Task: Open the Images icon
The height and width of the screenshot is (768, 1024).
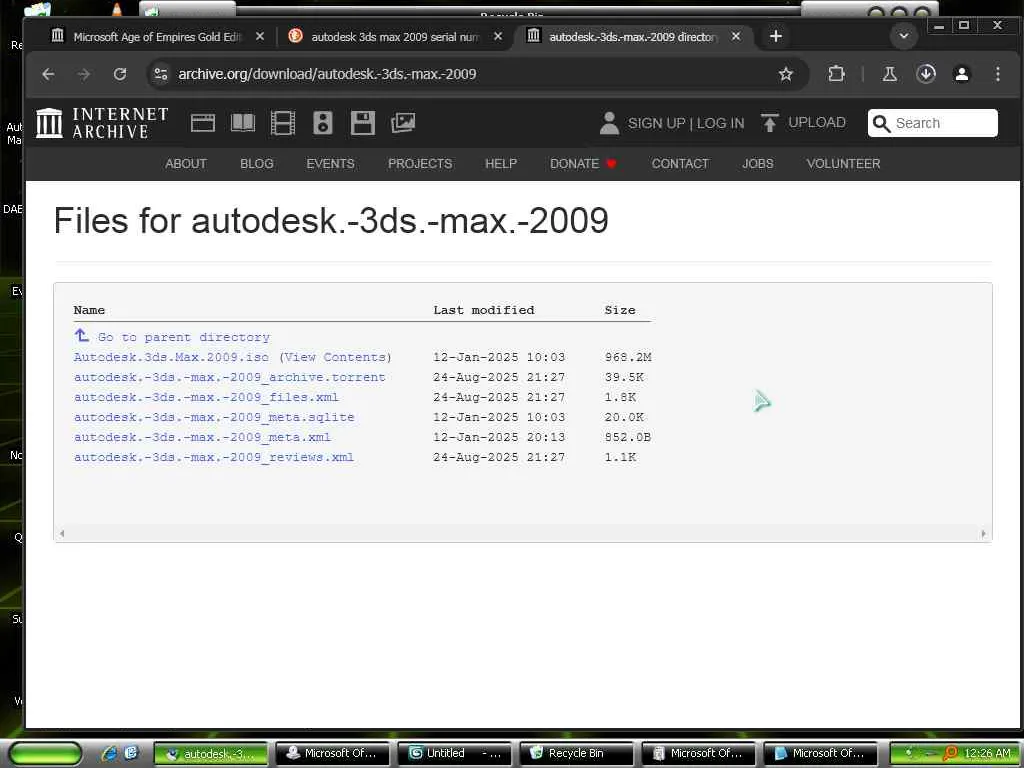Action: point(403,123)
